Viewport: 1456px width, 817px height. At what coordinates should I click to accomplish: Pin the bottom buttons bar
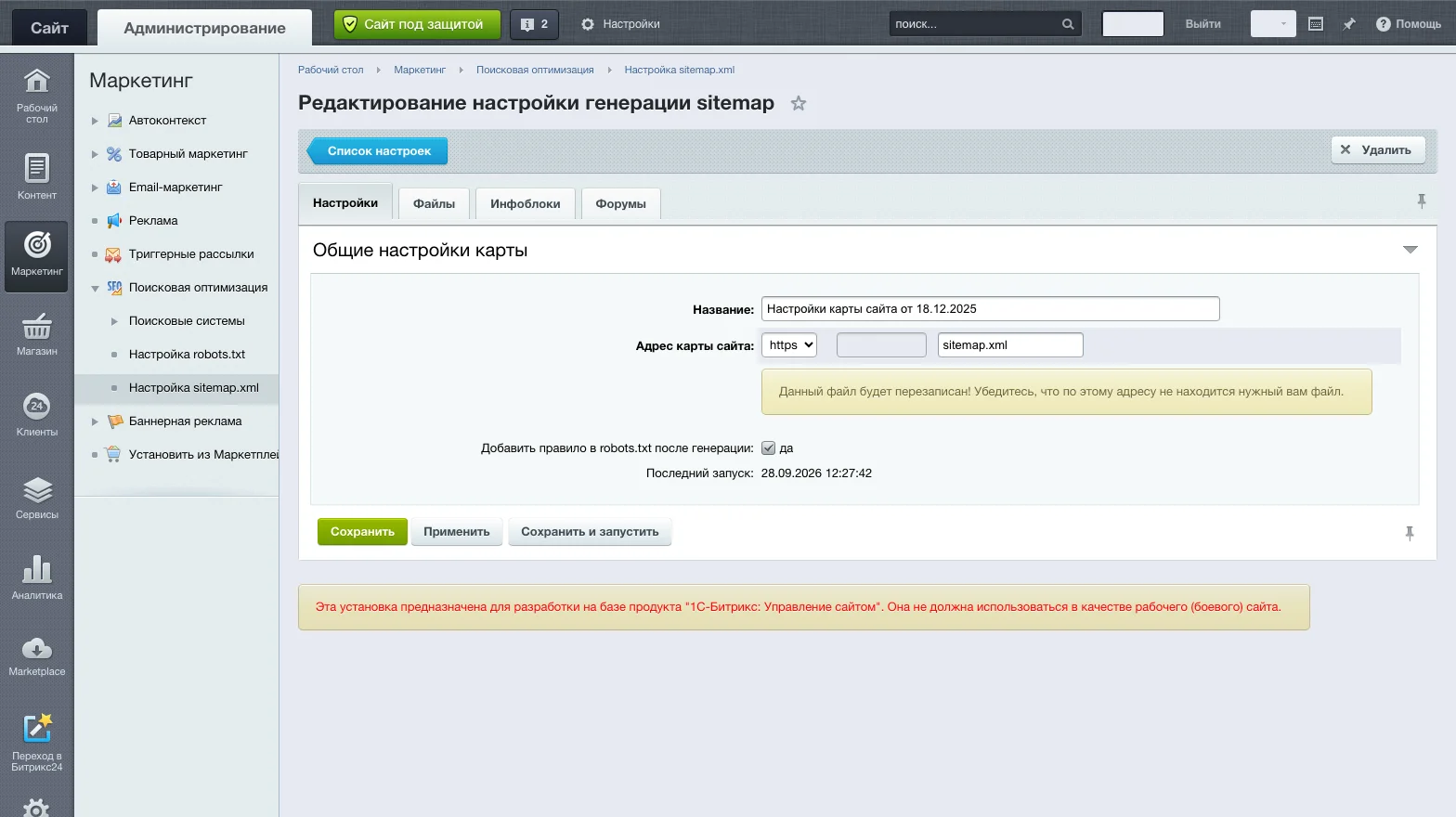coord(1410,533)
